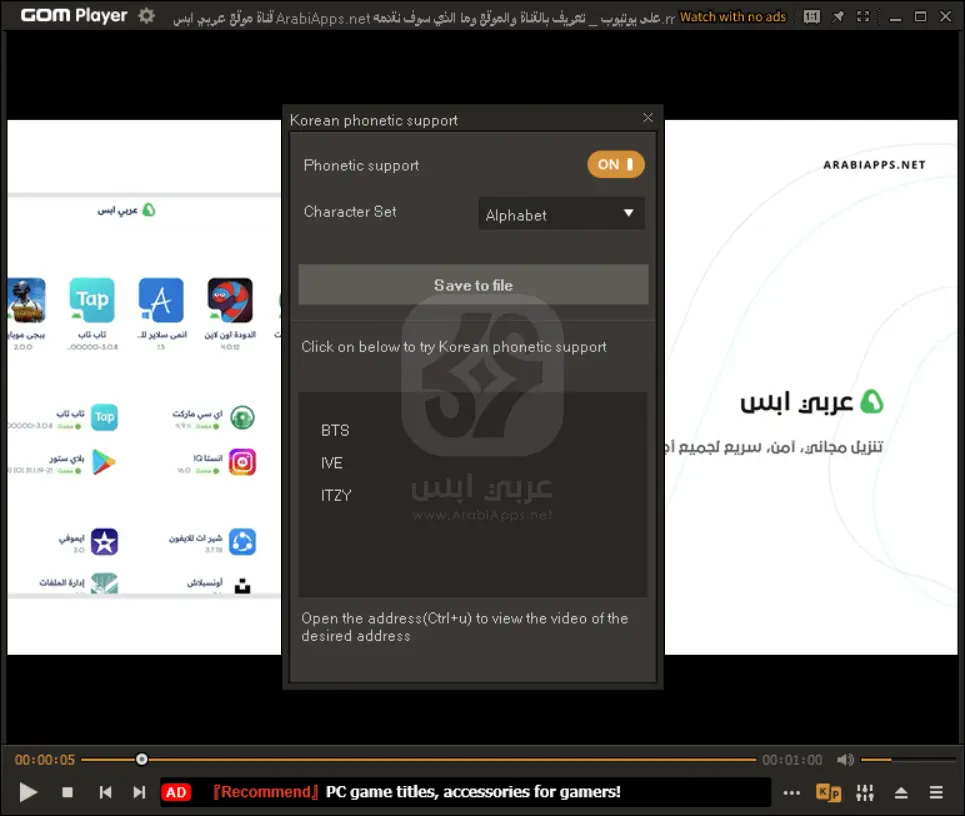Toggle Phonetic support ON switch
Screen dimensions: 965x816
coord(616,165)
